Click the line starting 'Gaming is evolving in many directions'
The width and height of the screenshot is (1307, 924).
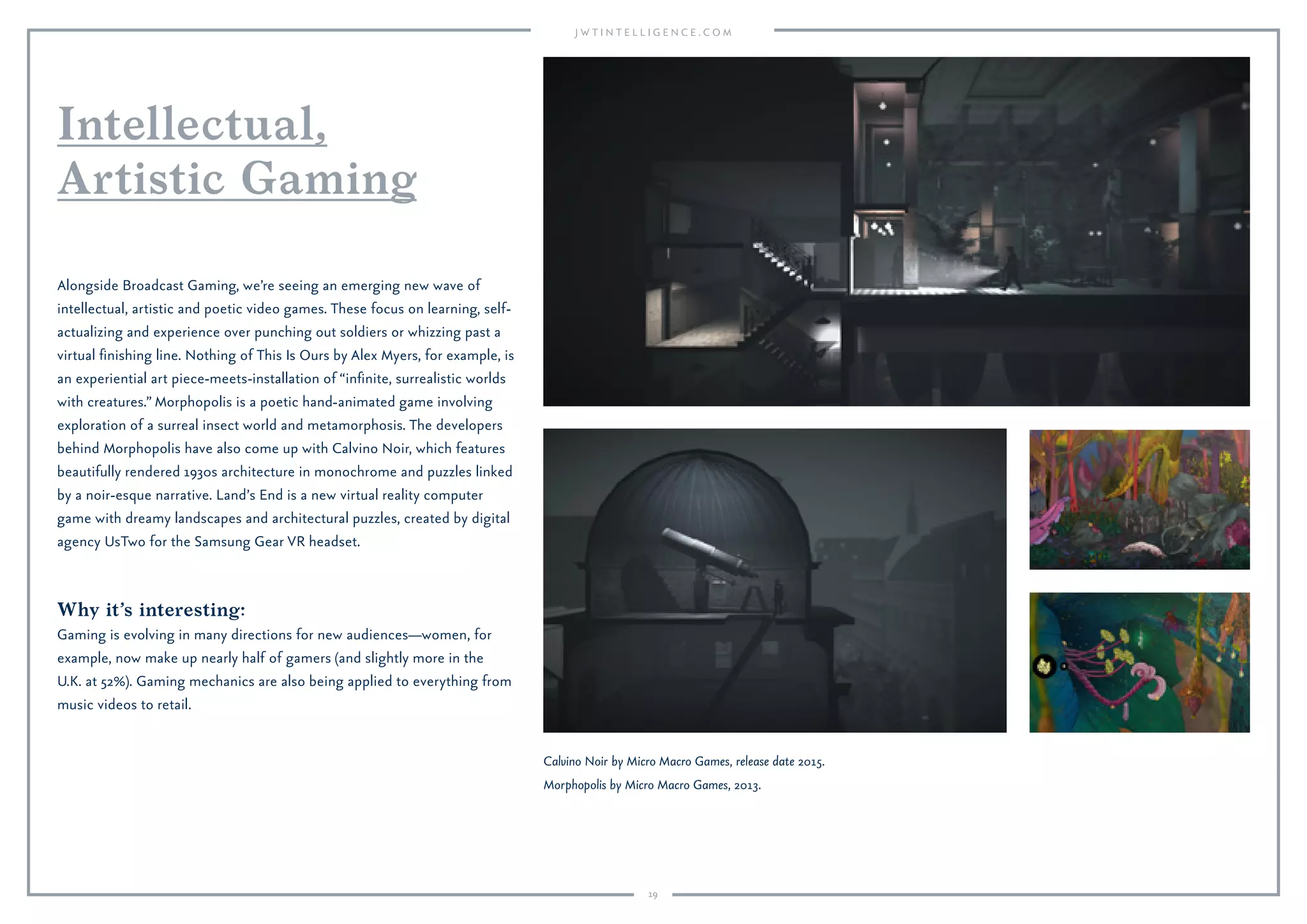(274, 635)
